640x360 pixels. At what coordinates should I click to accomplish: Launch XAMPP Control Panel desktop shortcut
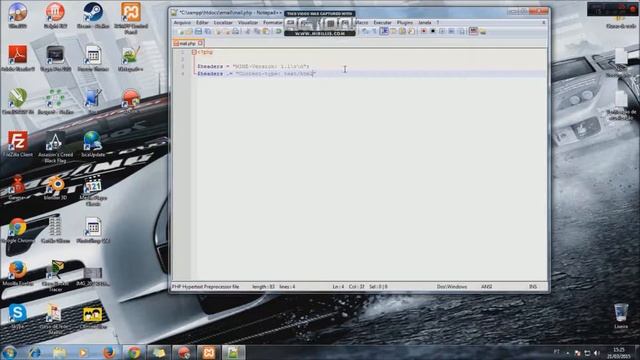(x=131, y=18)
